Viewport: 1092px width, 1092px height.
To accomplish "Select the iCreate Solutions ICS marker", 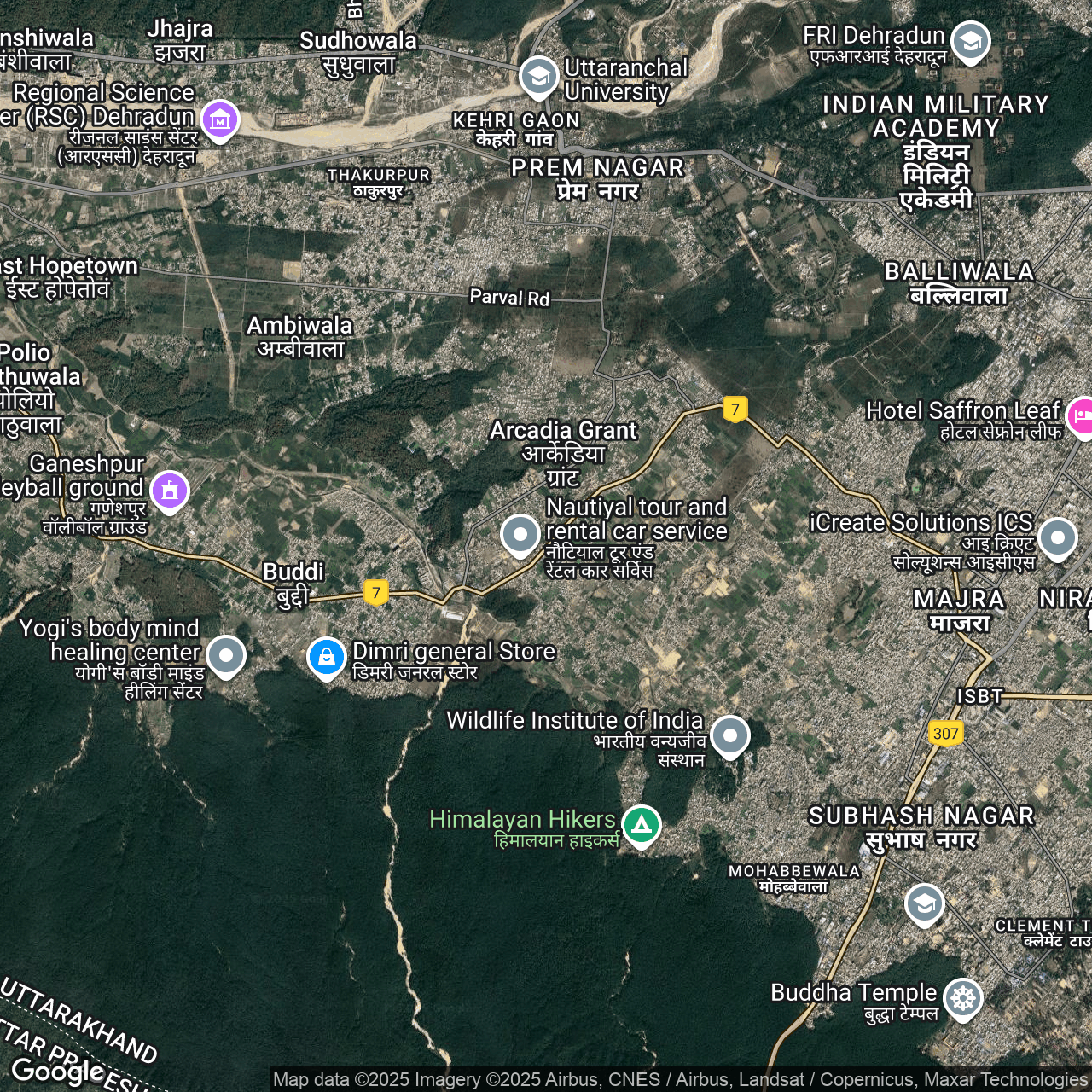I will click(x=1058, y=538).
